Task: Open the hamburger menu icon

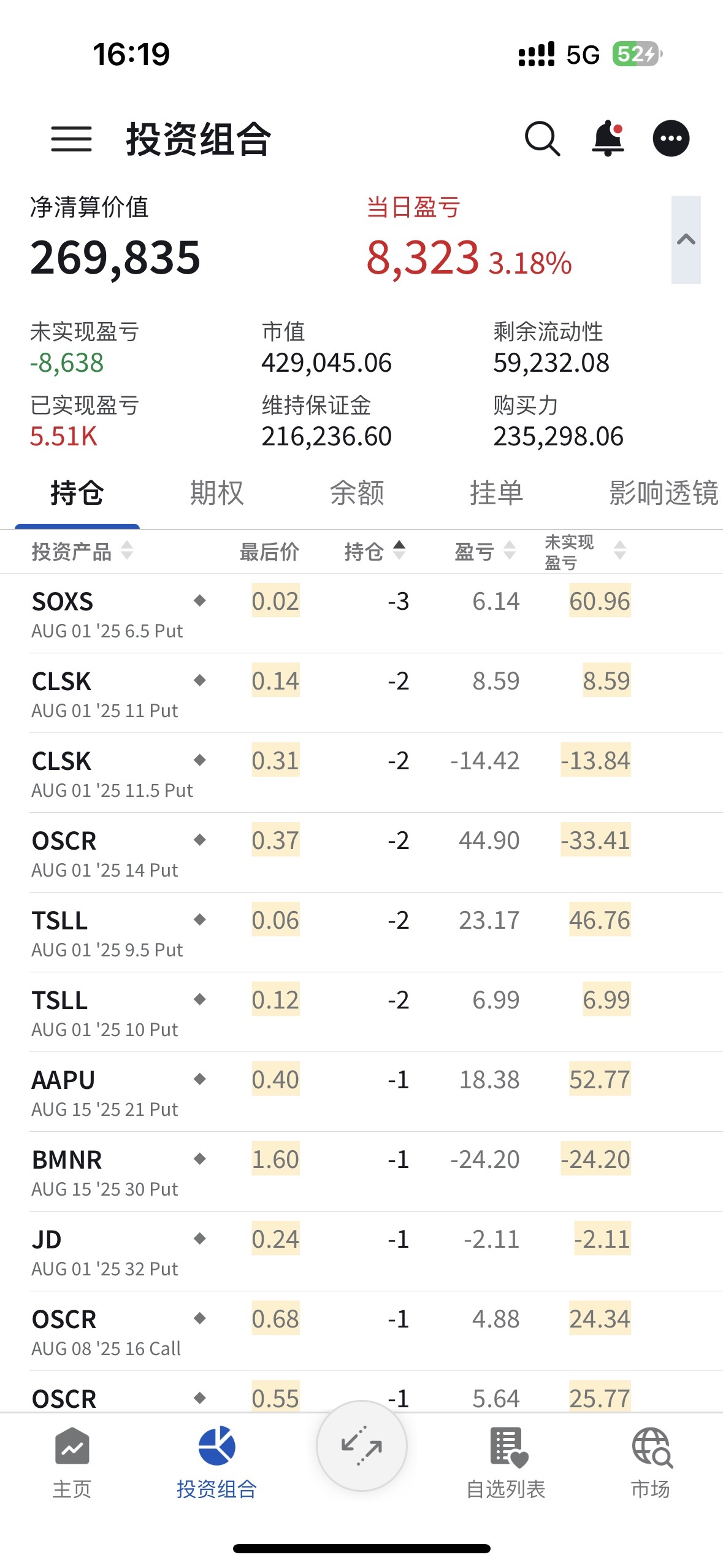Action: click(x=71, y=139)
